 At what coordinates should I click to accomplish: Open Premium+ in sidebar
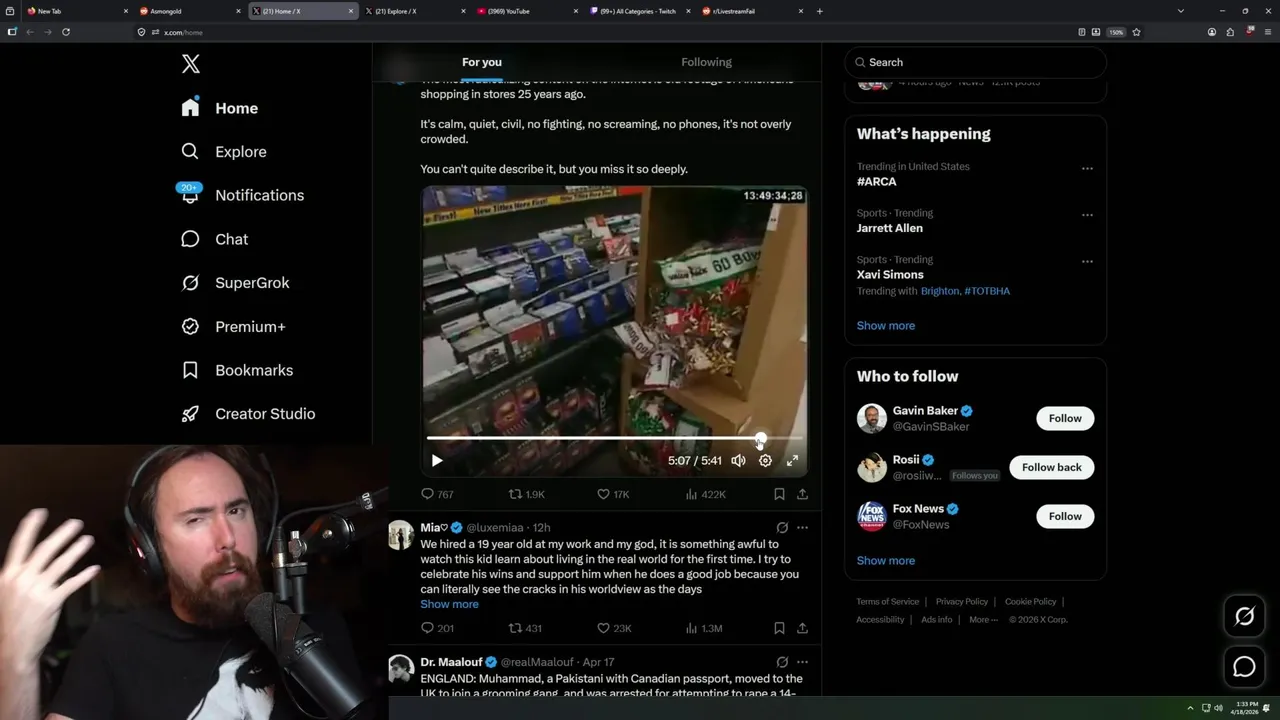[x=233, y=327]
